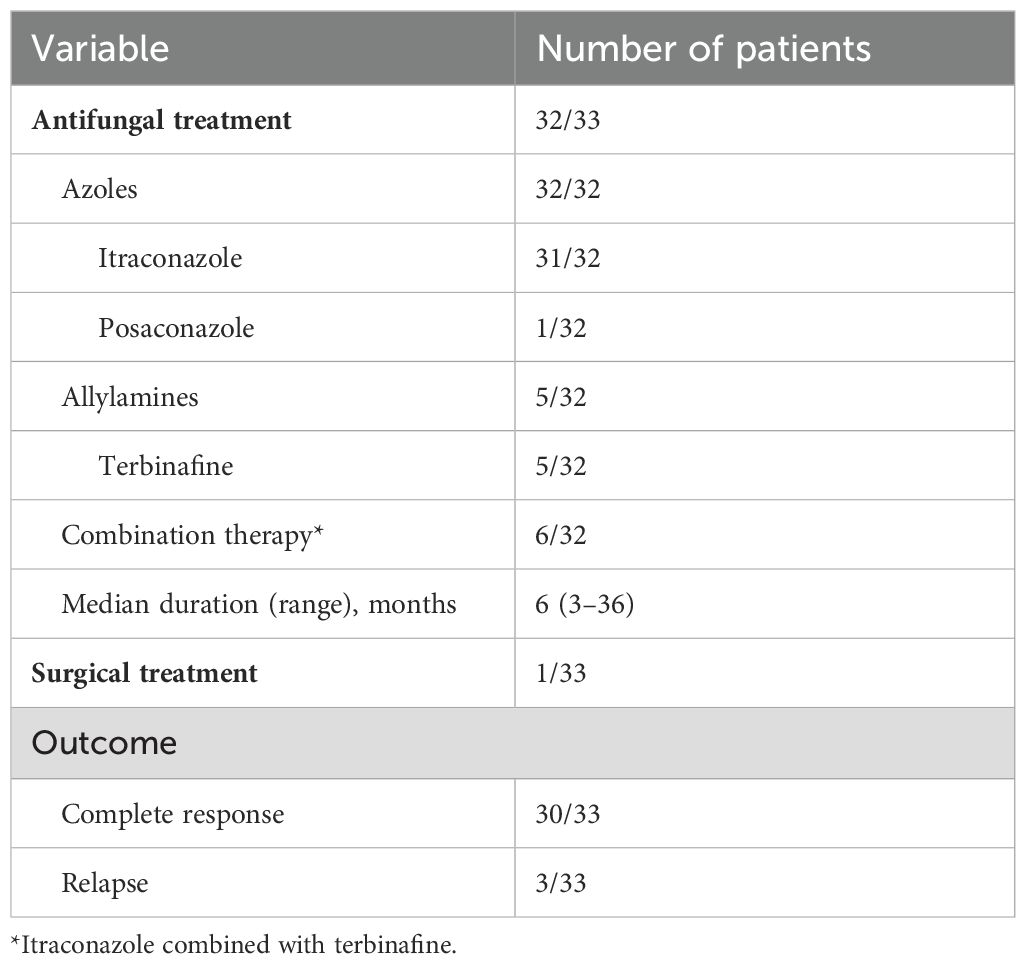The width and height of the screenshot is (1026, 964).
Task: Click the Posaconazole row label
Action: (x=176, y=327)
